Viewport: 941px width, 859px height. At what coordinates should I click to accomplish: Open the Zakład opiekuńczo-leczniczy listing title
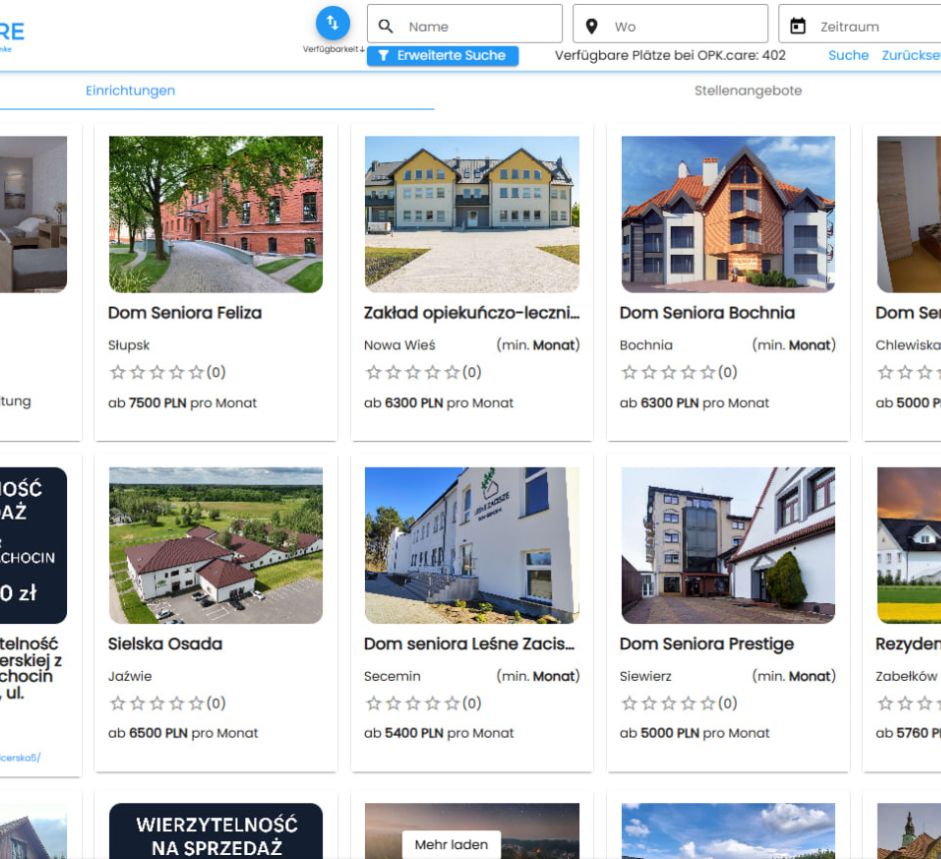[472, 313]
